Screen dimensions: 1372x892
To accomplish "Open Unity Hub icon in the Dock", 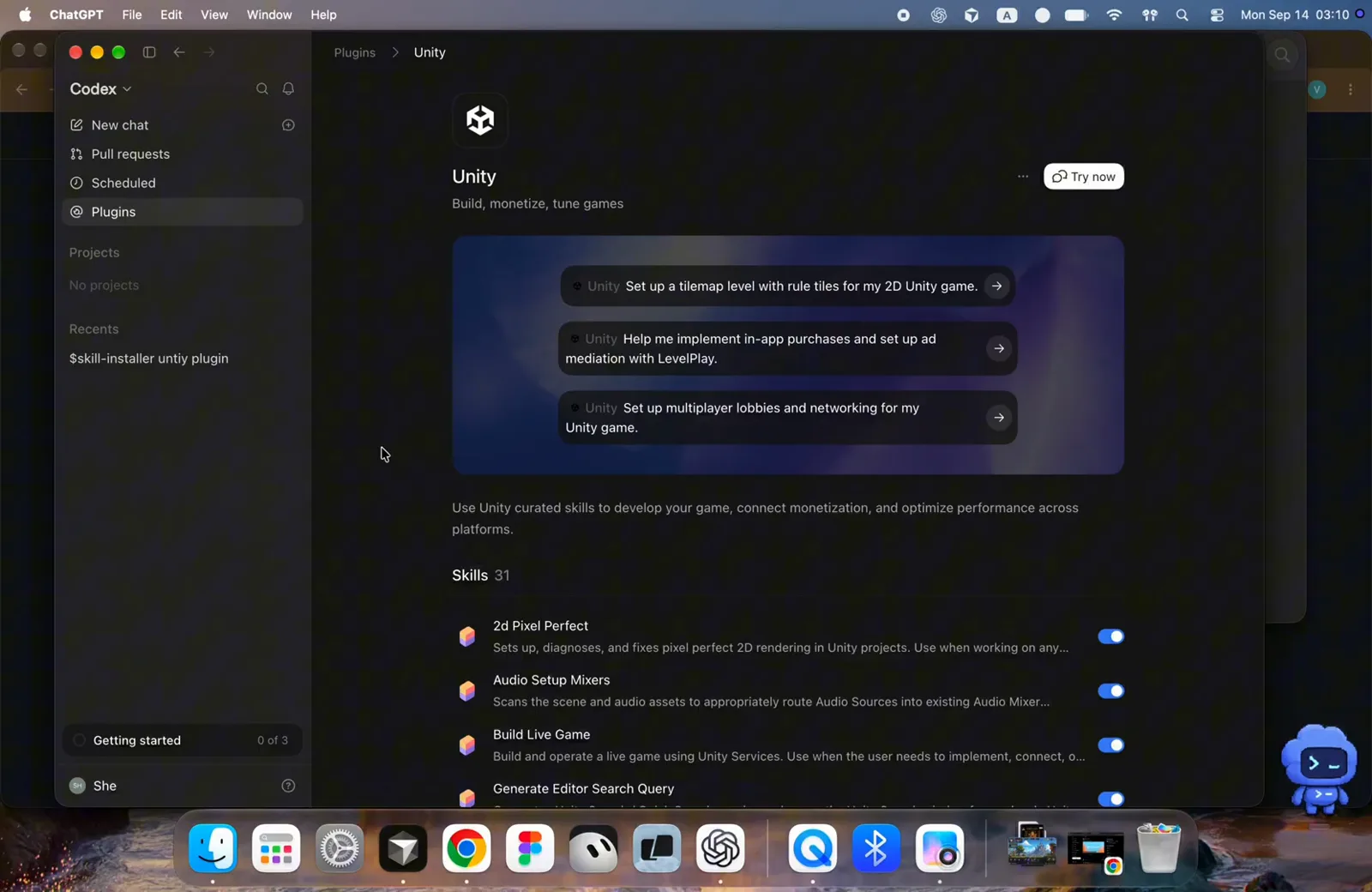I will click(403, 849).
